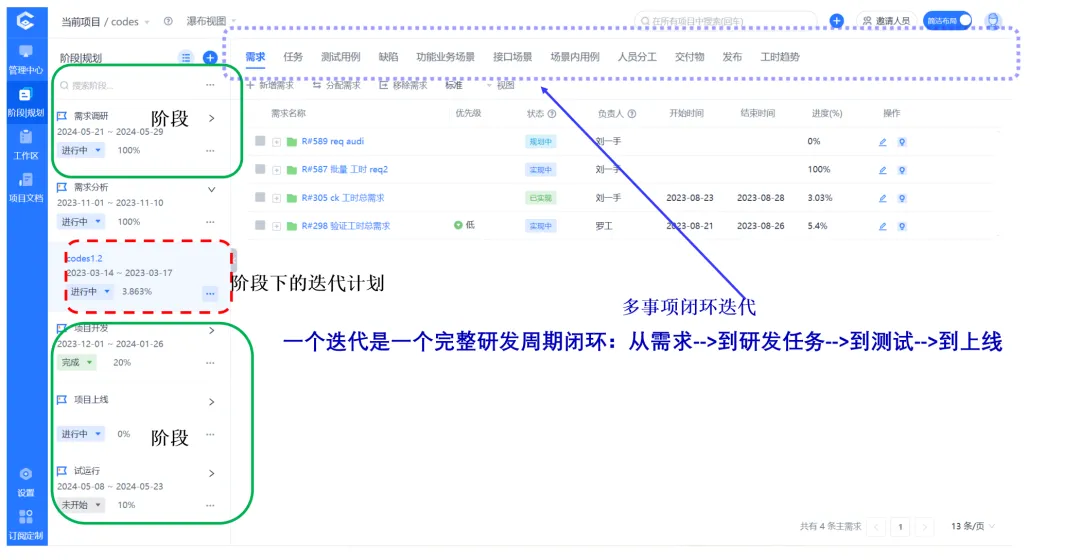
Task: Open 订阅定制 in the left sidebar
Action: pos(25,525)
